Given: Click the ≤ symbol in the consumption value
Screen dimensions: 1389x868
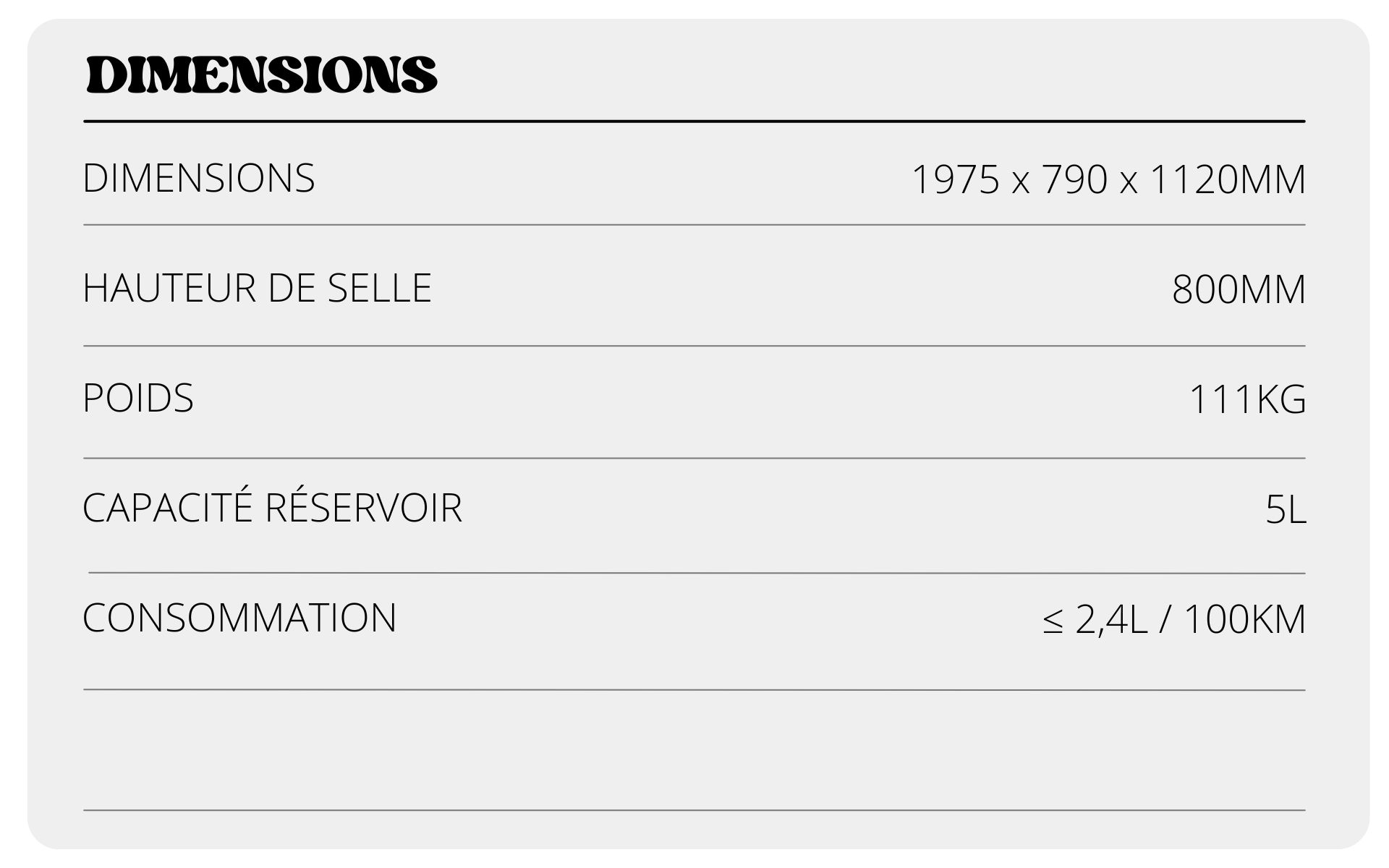Looking at the screenshot, I should tap(1053, 621).
